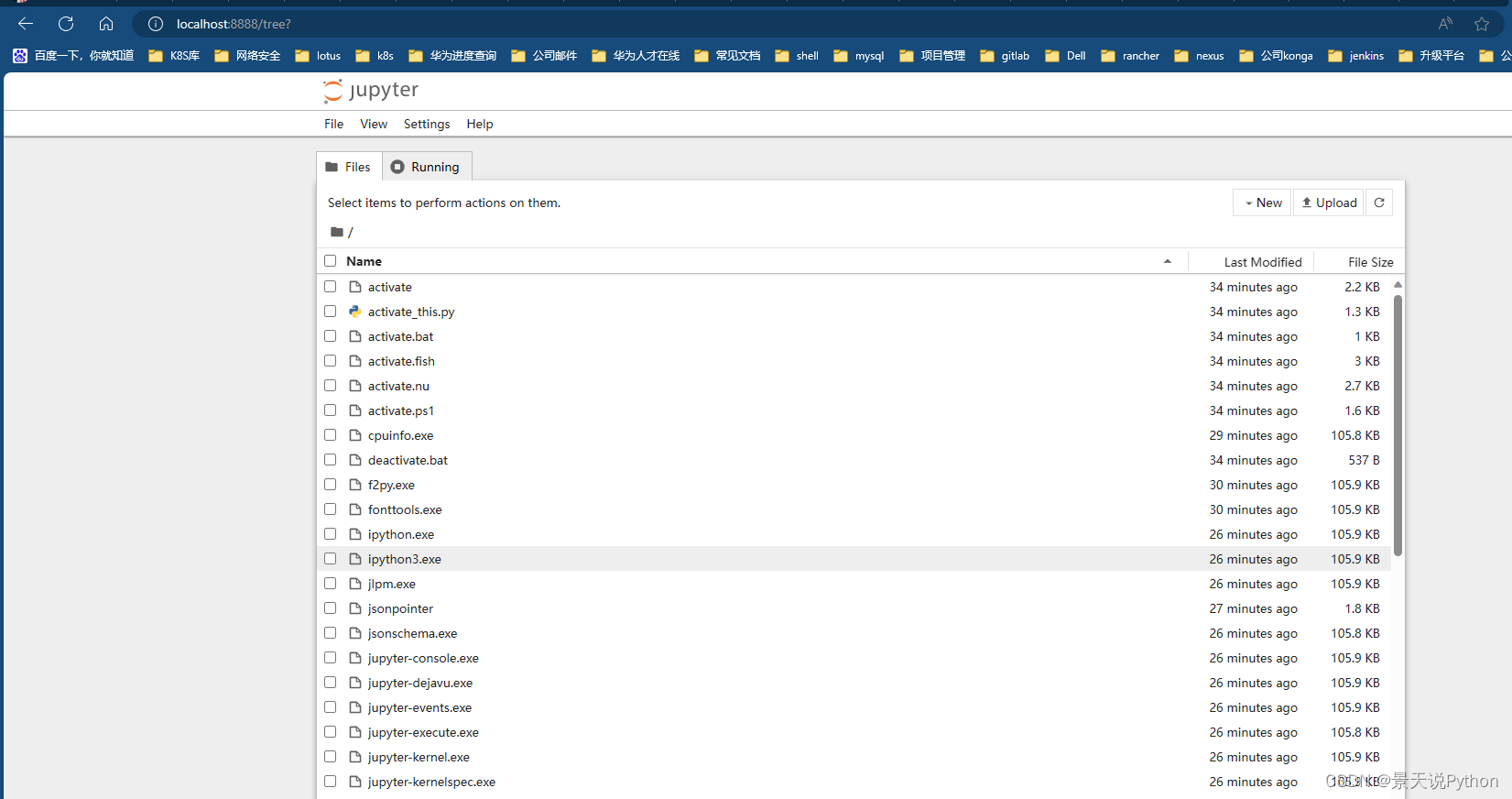Open jupyter-dejavu.exe entry
This screenshot has height=799, width=1512.
pos(420,683)
